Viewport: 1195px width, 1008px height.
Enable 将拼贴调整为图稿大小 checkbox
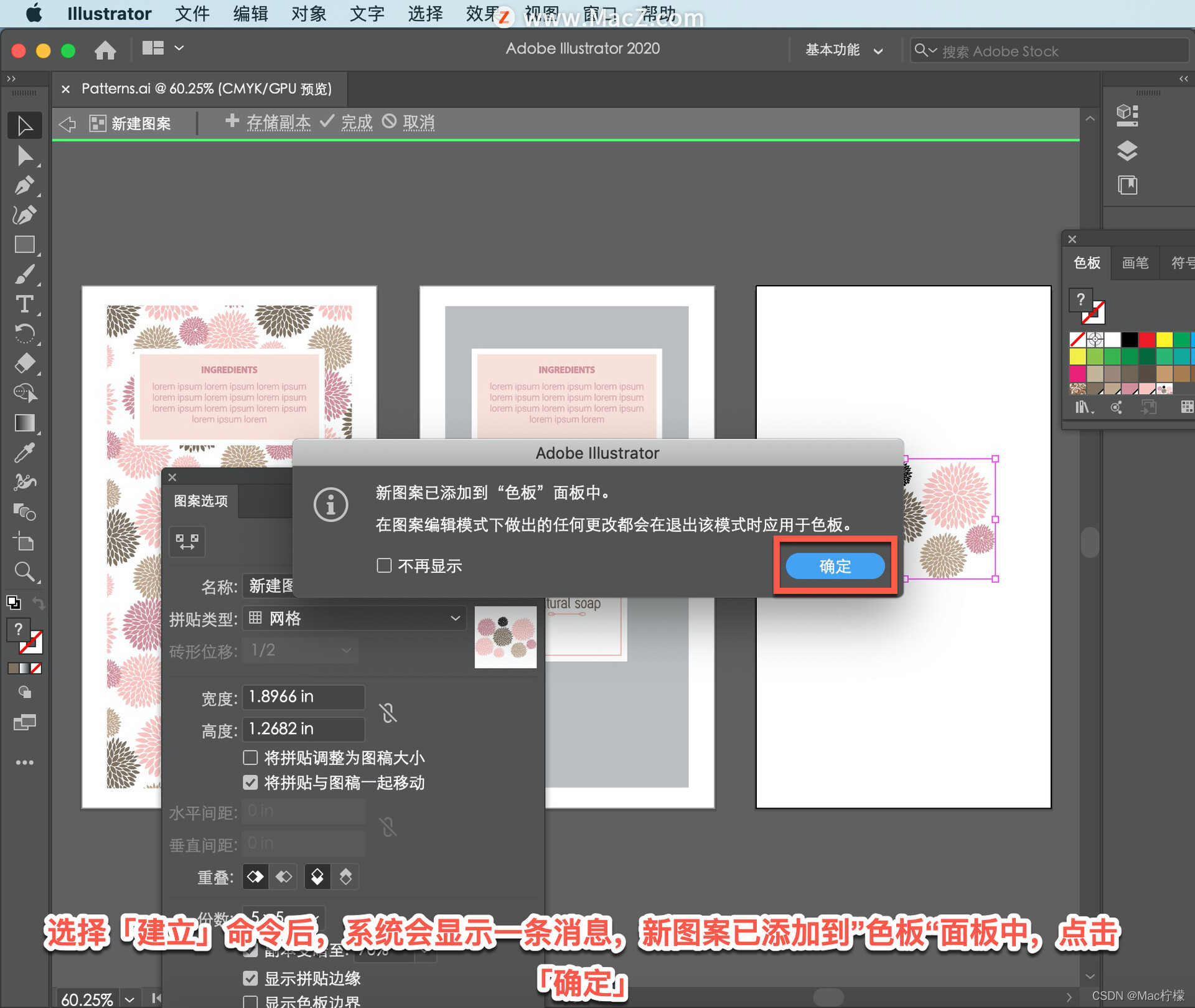250,757
